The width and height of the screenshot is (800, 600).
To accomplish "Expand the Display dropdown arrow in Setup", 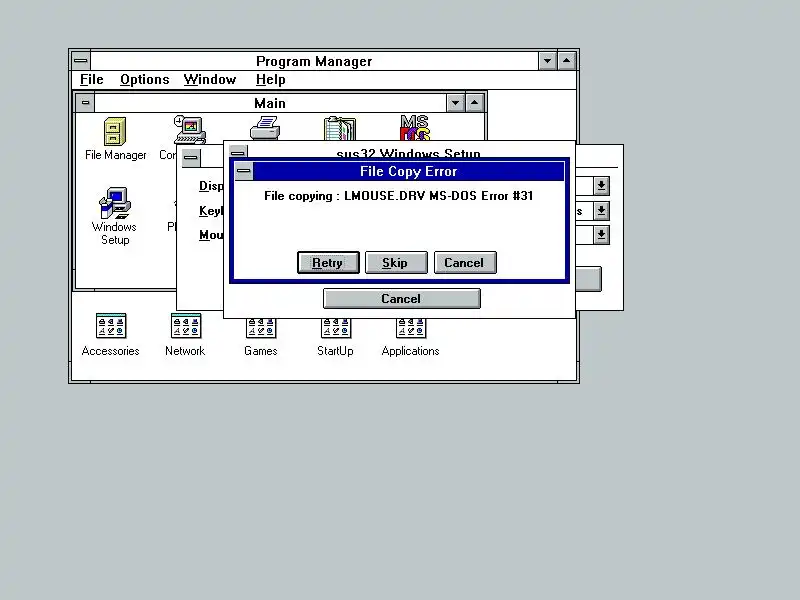I will pos(601,186).
